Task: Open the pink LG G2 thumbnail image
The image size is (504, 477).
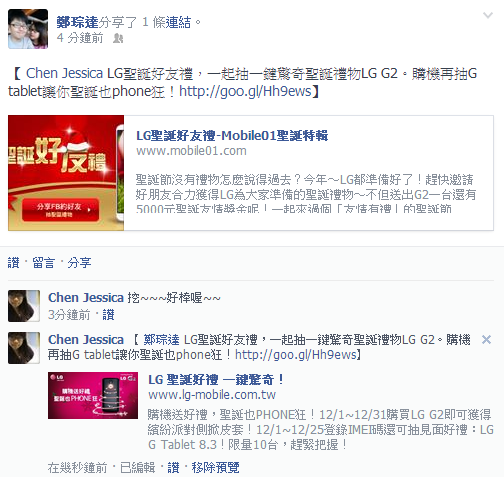Action: click(93, 395)
